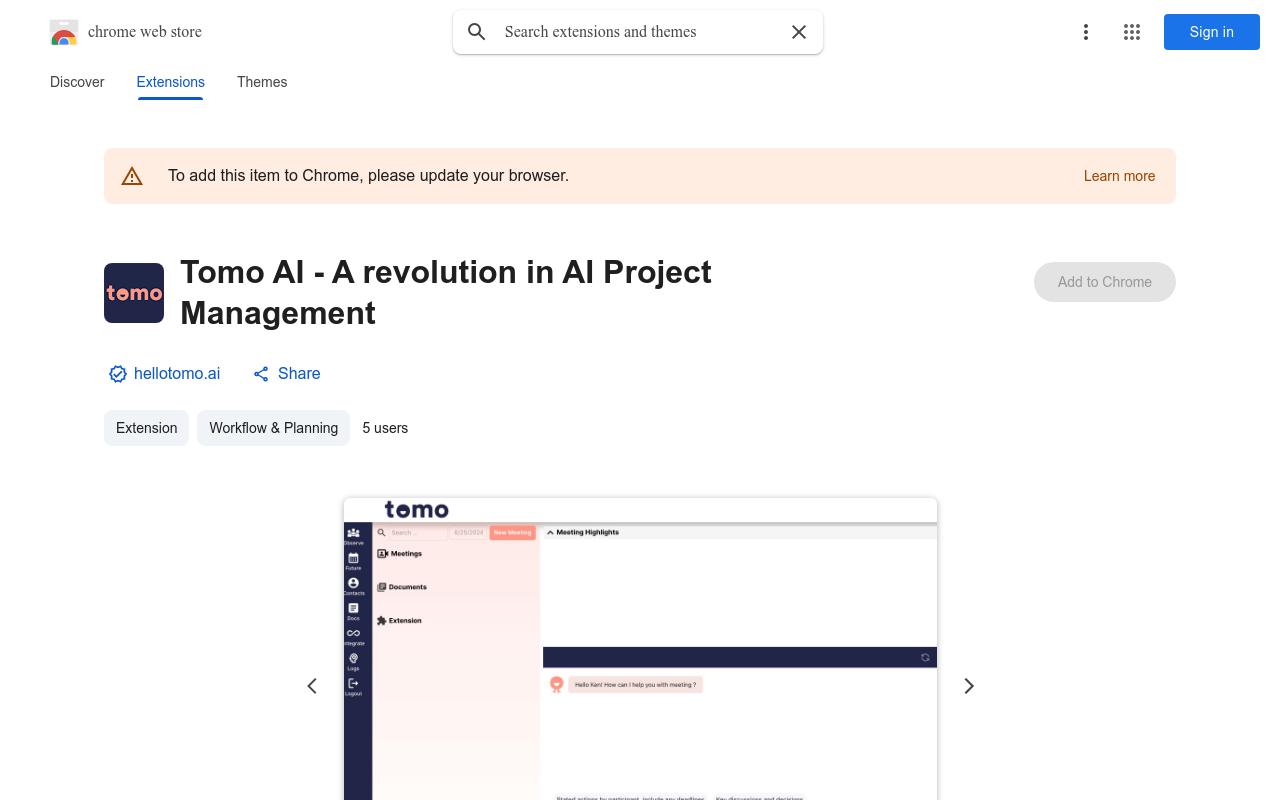This screenshot has height=800, width=1280.
Task: Click the Share text label
Action: click(x=299, y=373)
